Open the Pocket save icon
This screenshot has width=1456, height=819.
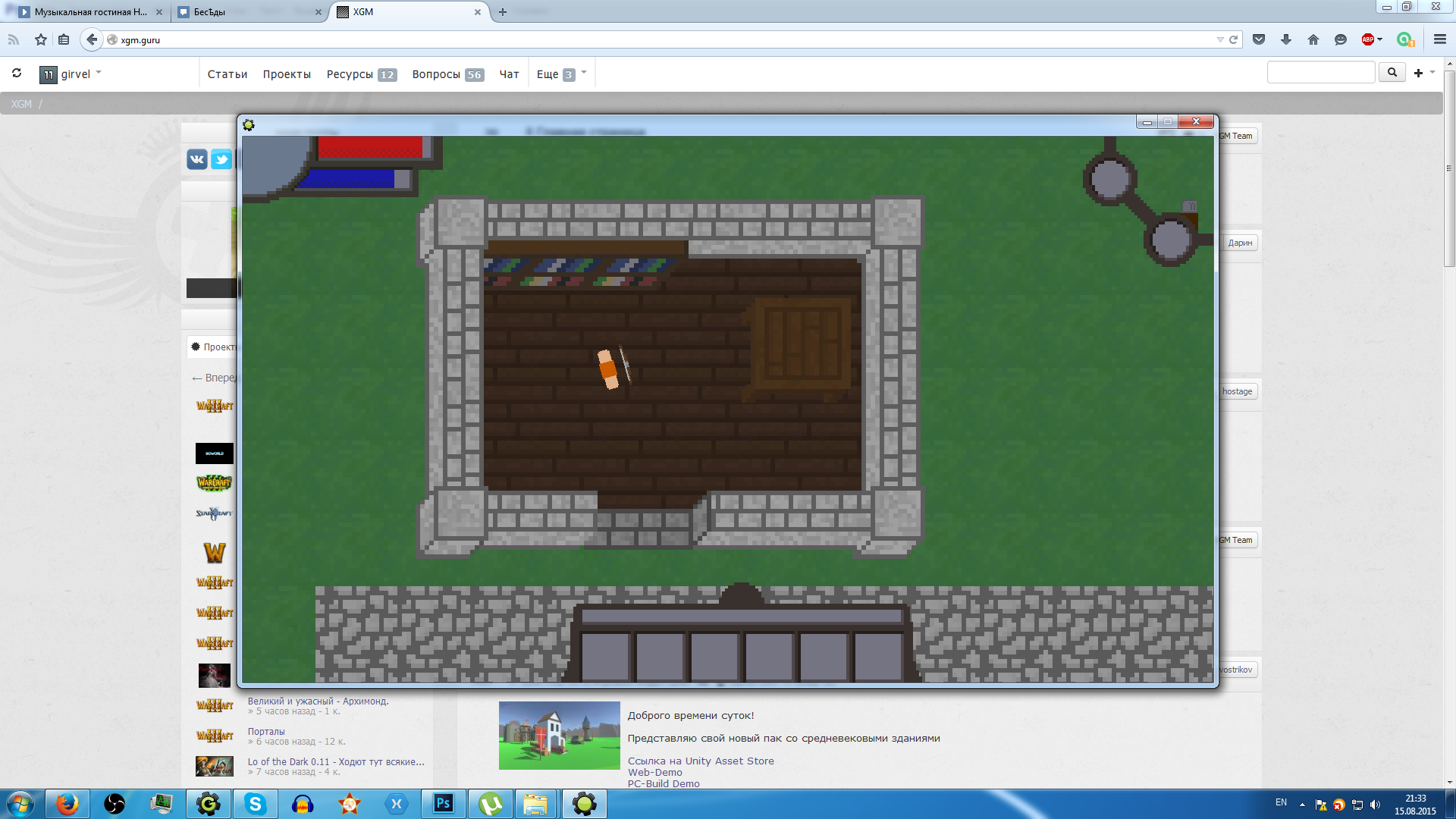pos(1259,39)
